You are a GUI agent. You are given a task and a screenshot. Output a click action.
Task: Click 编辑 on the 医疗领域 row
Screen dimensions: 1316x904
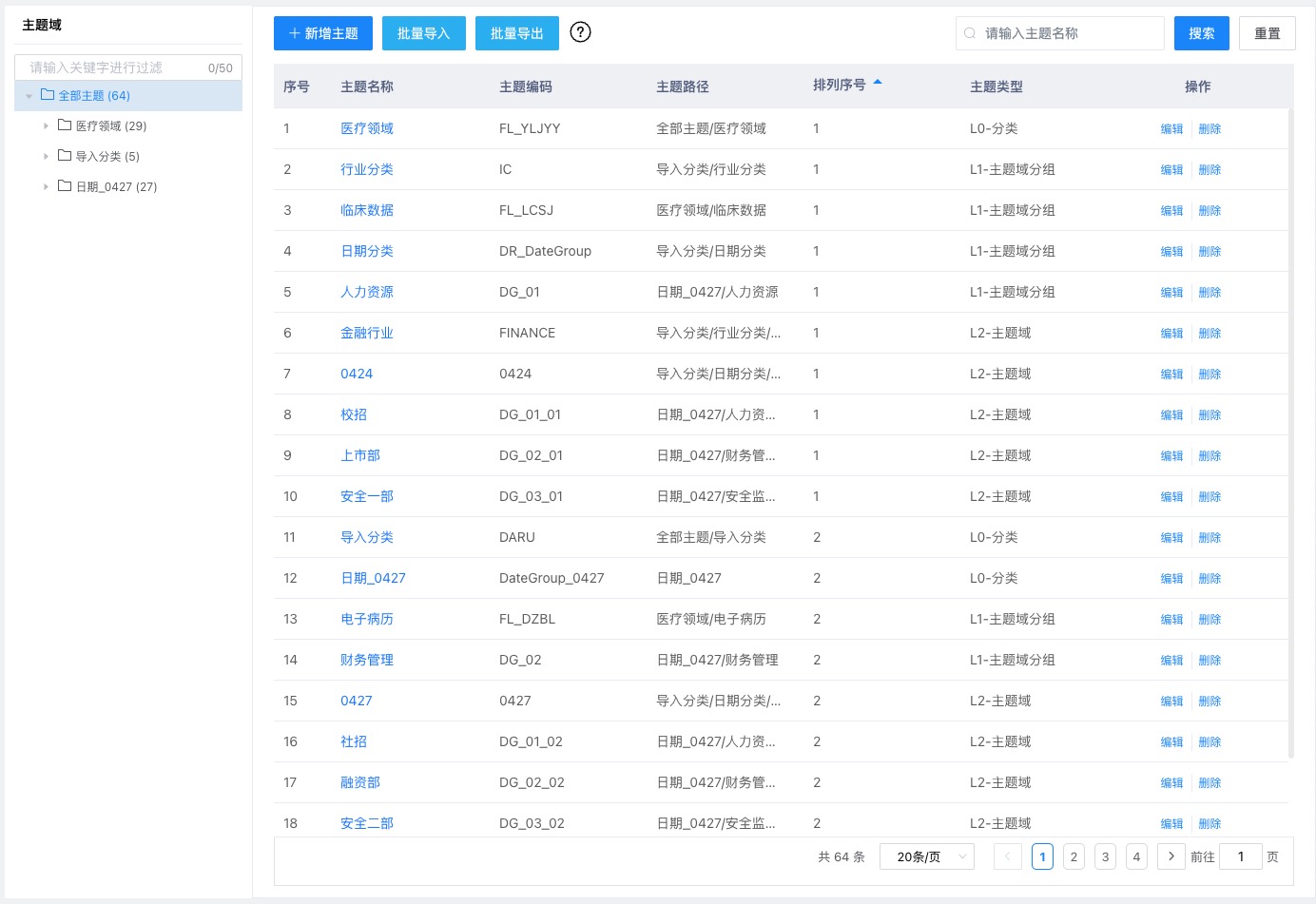pos(1171,128)
